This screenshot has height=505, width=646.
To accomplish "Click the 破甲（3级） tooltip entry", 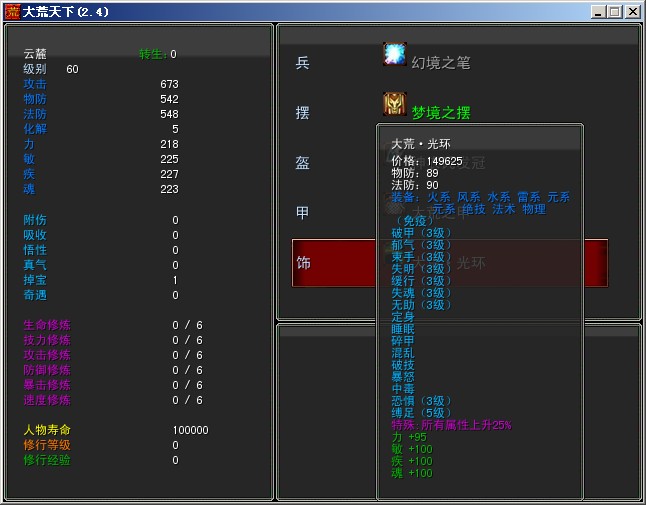I will tap(421, 233).
